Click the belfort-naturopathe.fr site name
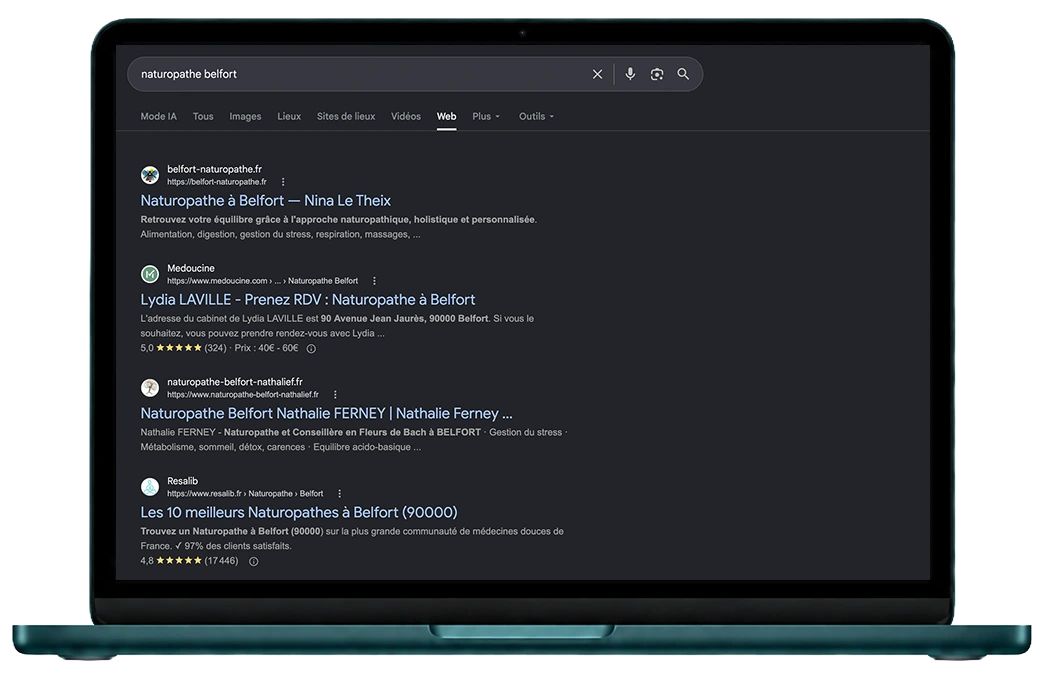 coord(214,169)
